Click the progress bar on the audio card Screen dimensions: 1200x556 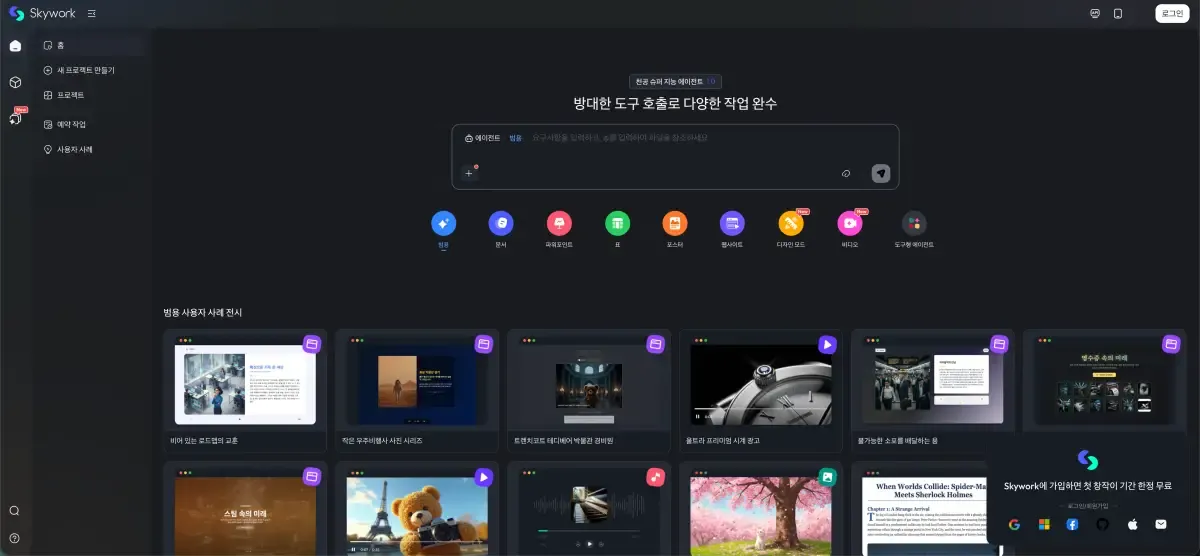pyautogui.click(x=589, y=531)
